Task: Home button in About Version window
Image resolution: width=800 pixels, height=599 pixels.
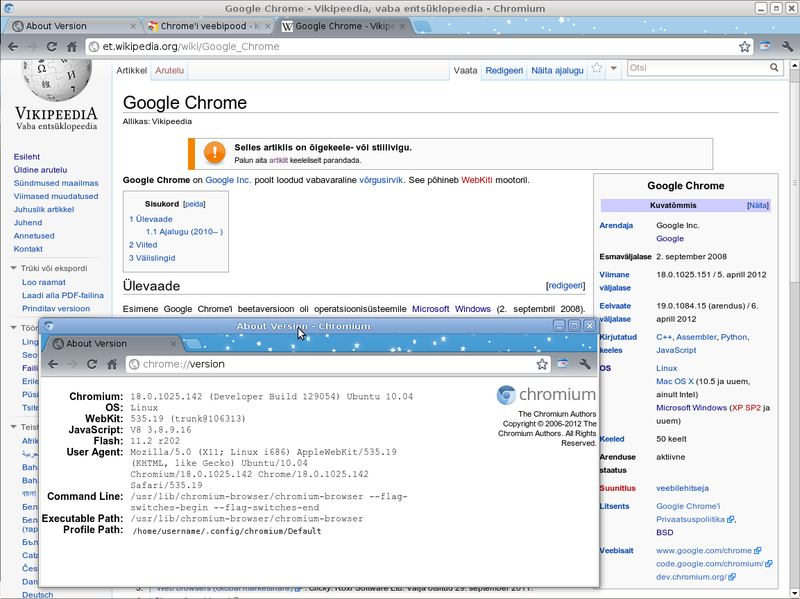Action: point(112,364)
